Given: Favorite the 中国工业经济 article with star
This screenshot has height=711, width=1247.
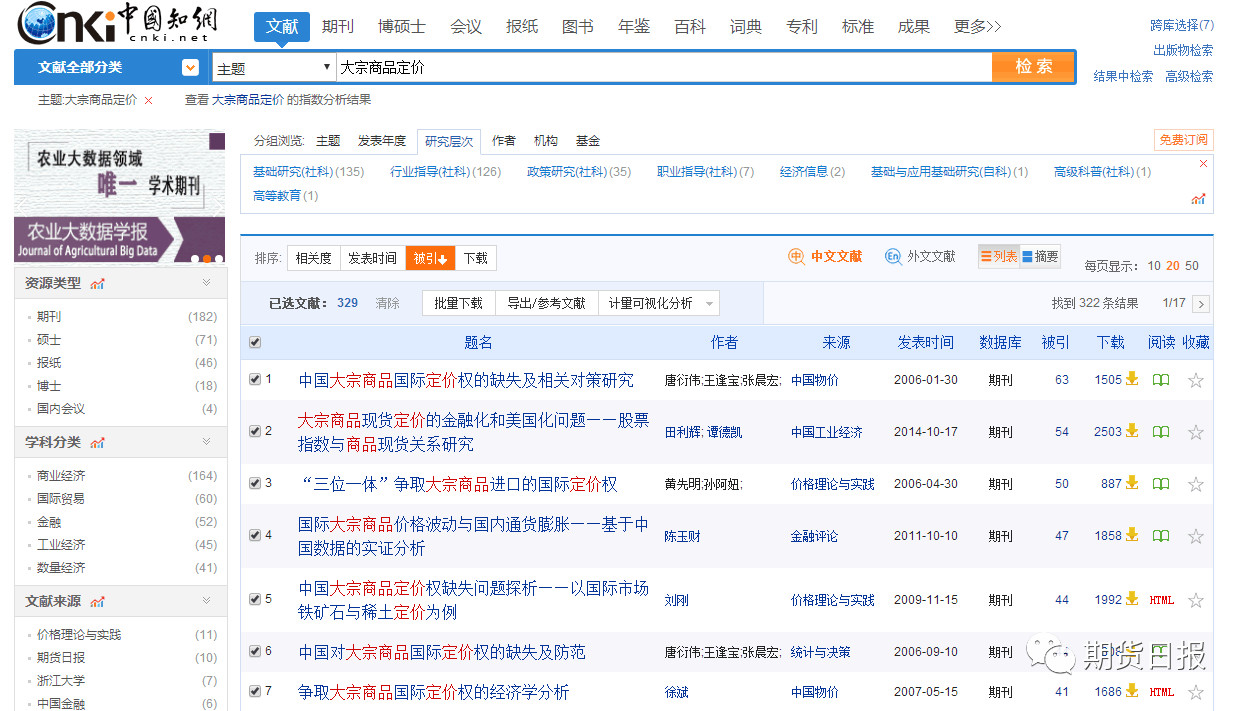Looking at the screenshot, I should (x=1195, y=432).
